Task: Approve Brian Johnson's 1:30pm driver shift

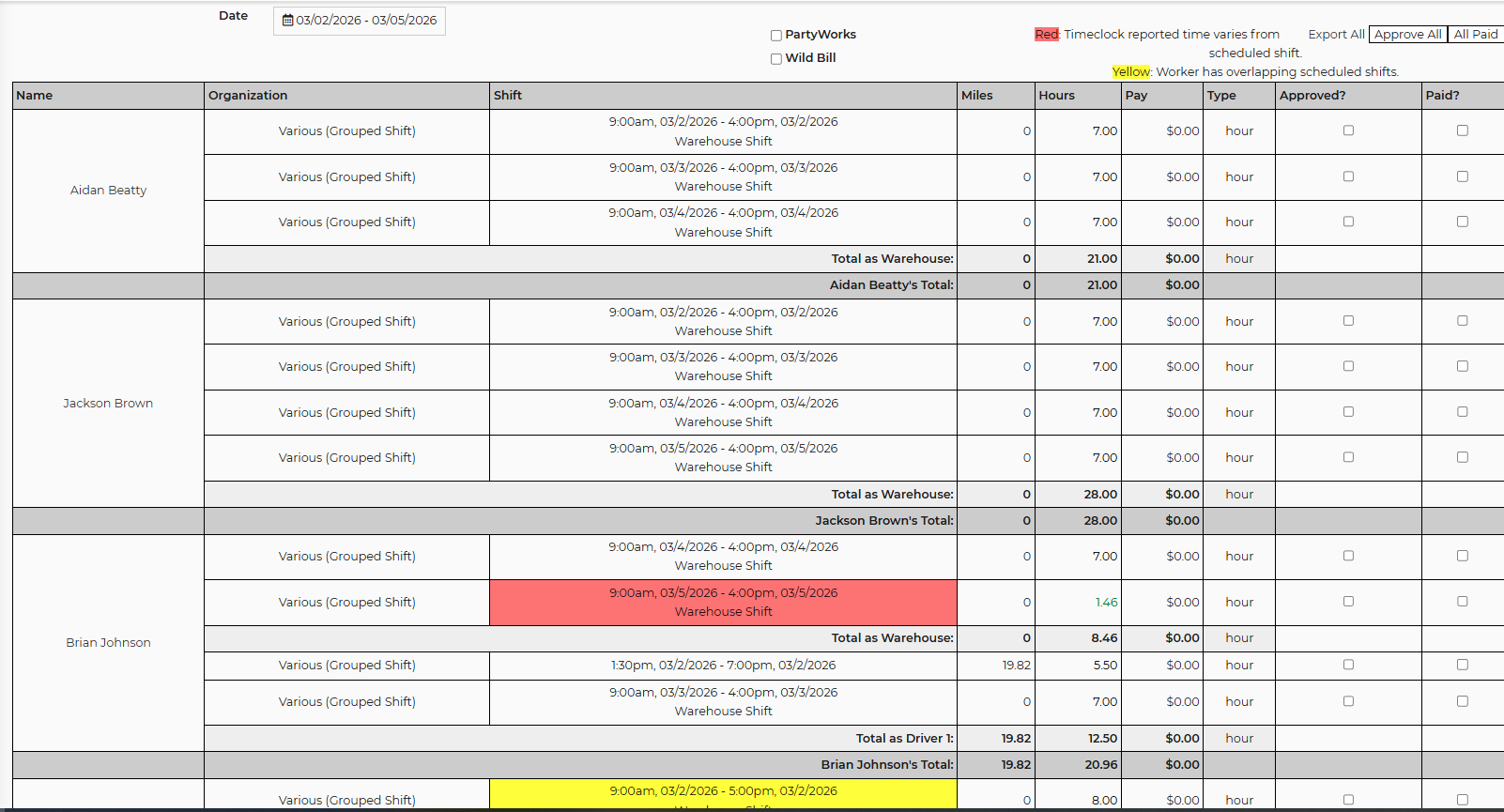Action: (x=1348, y=665)
